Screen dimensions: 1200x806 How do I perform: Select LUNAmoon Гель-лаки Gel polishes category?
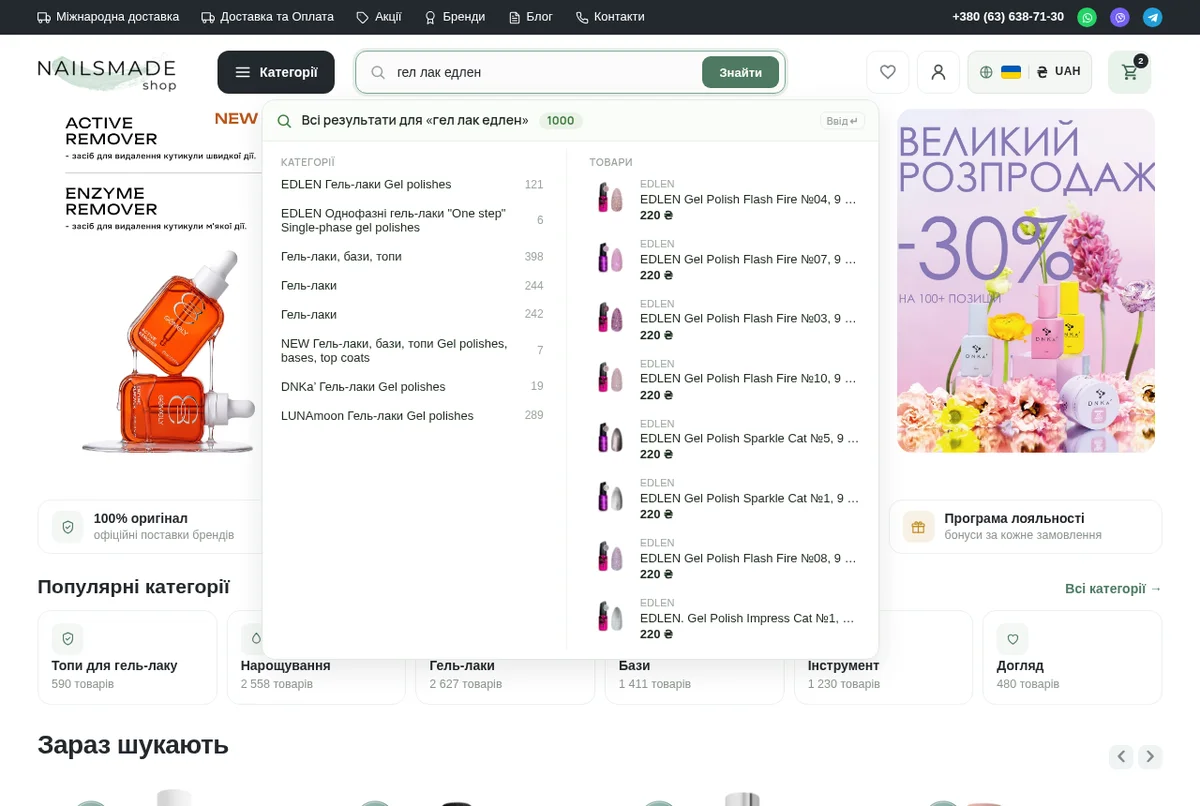412,415
